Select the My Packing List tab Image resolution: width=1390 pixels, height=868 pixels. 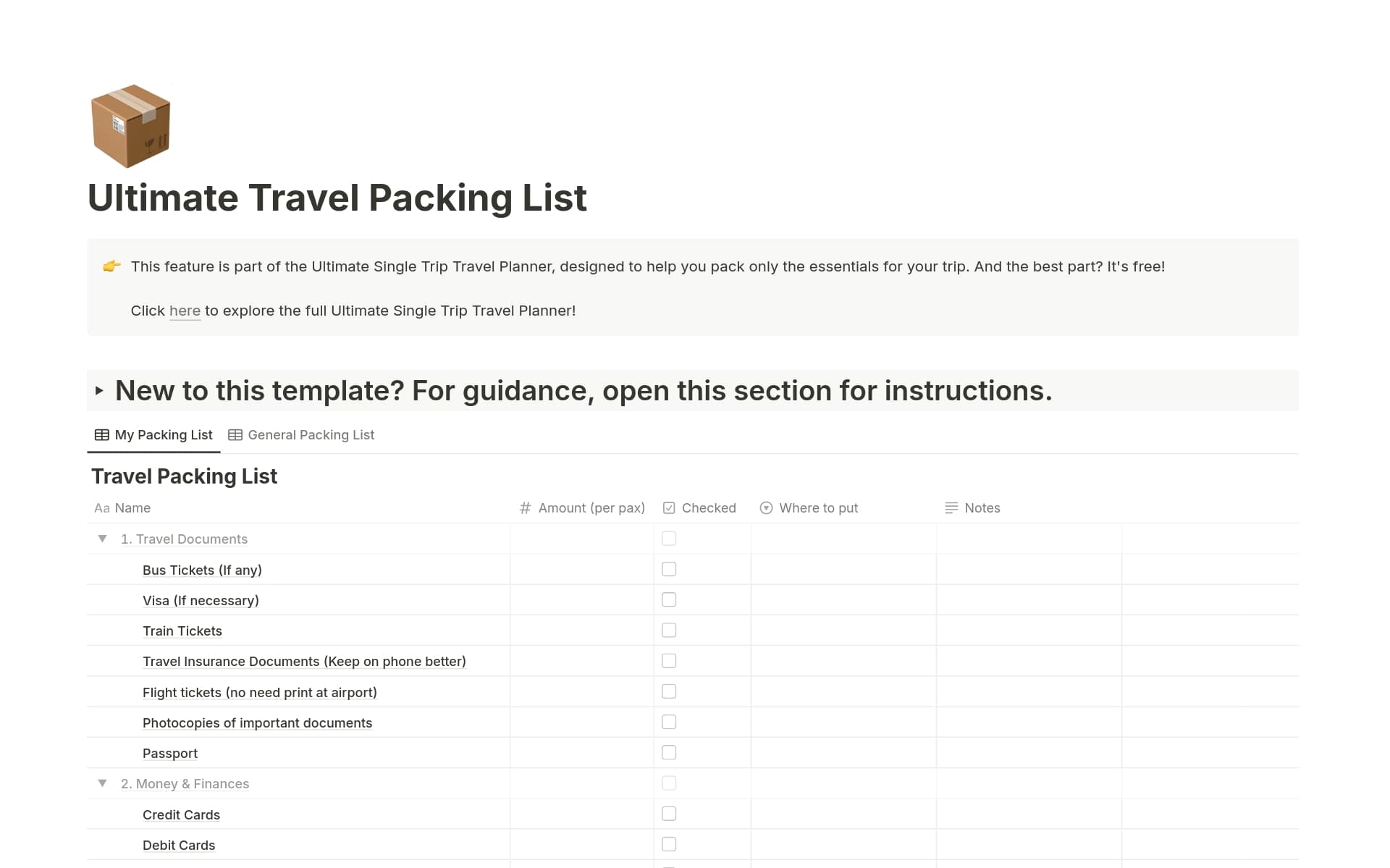[x=163, y=434]
